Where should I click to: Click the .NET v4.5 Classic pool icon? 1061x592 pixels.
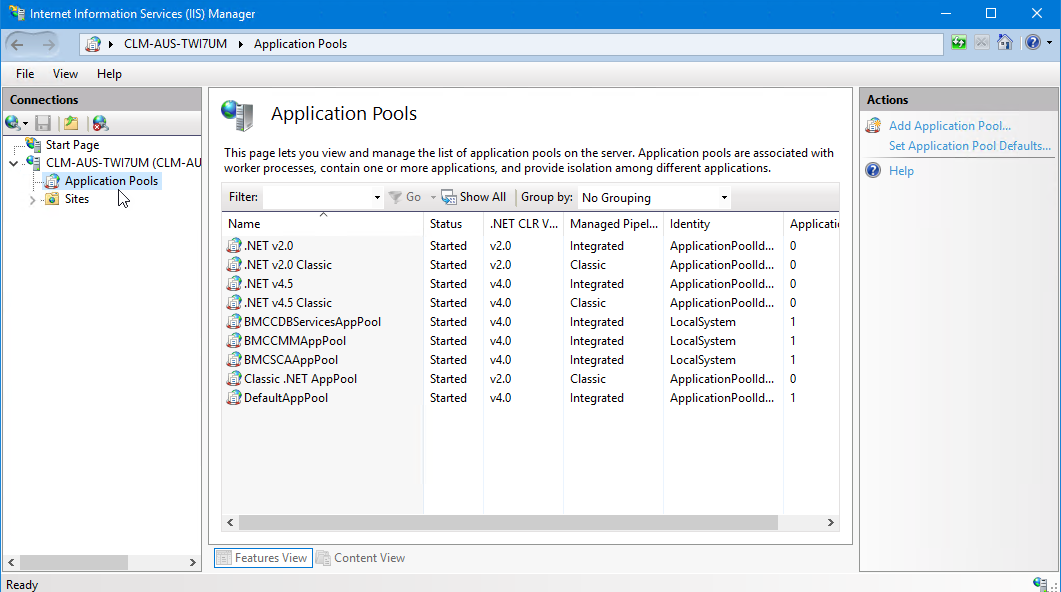[x=234, y=302]
